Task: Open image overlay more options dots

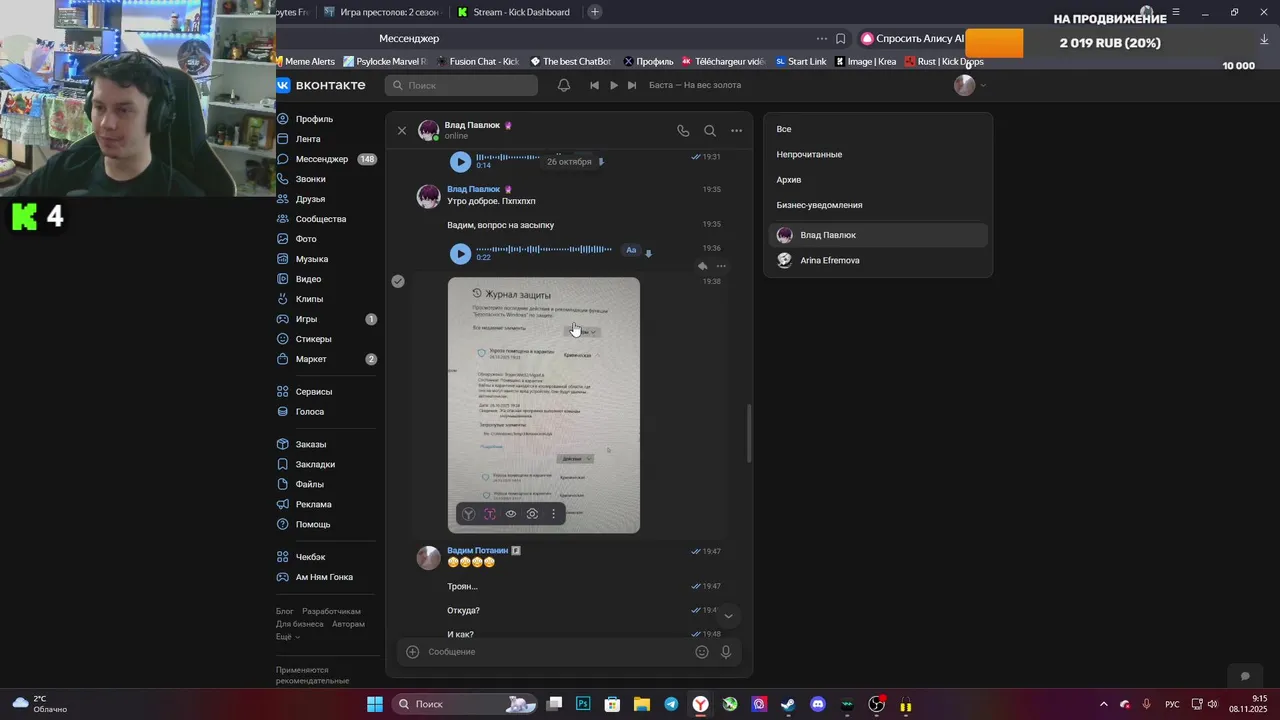Action: click(553, 514)
